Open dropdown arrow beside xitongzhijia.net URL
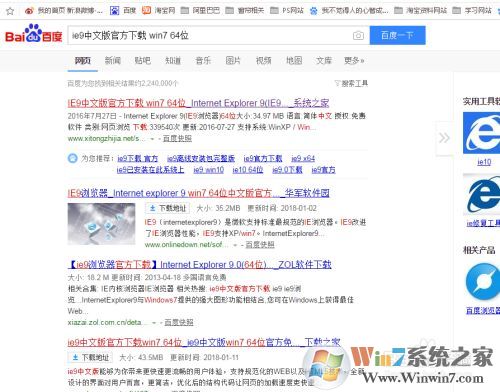500x392 pixels. tap(152, 139)
